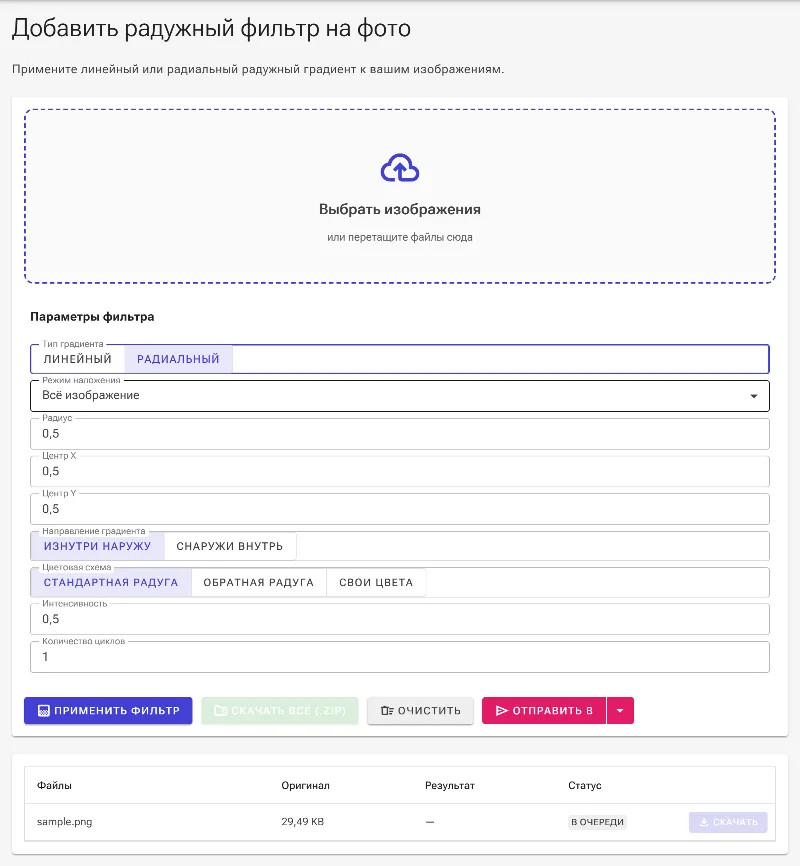Screen dimensions: 800x866
Task: Click the ПРИМЕНИТЬ ФИЛЬТР button
Action: tap(108, 711)
